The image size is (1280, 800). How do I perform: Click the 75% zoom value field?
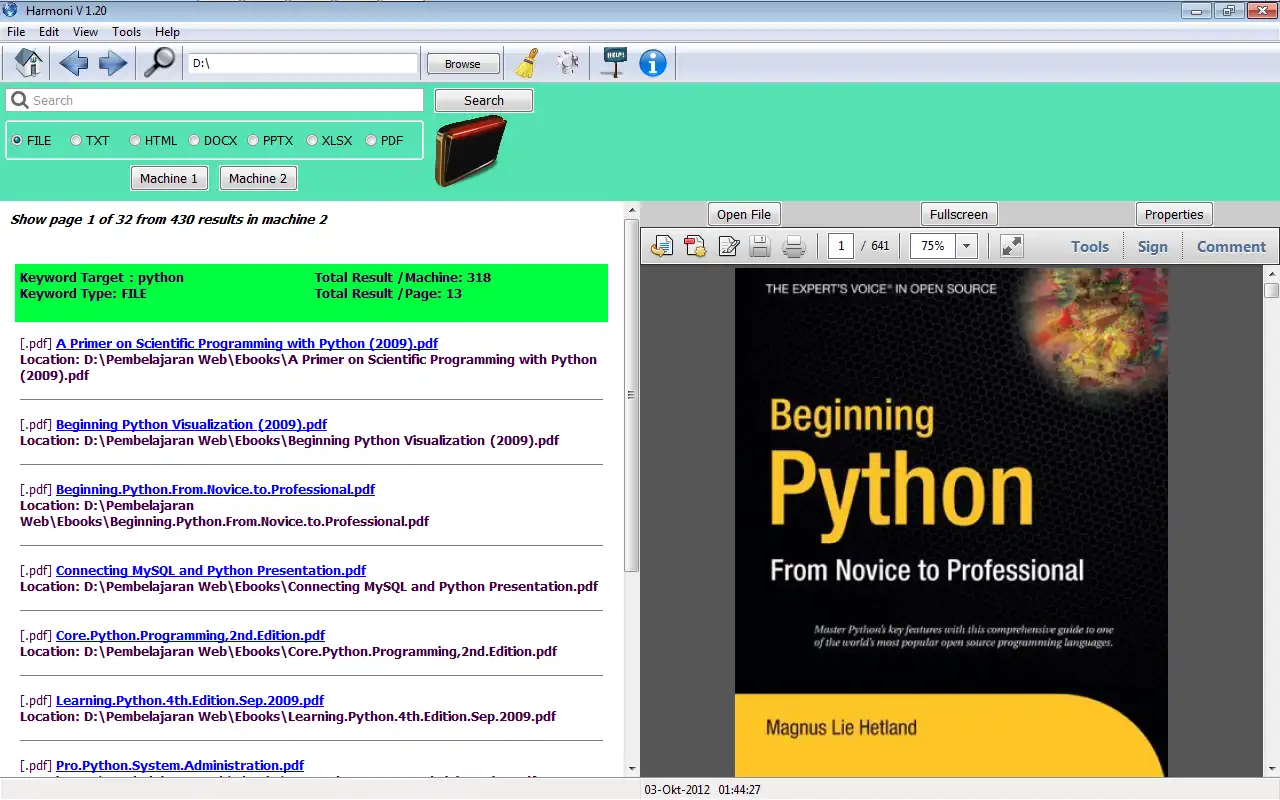click(x=932, y=246)
